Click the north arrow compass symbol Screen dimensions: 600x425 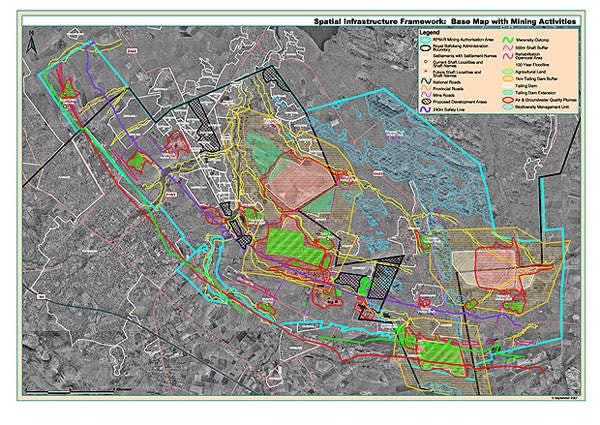[x=32, y=44]
